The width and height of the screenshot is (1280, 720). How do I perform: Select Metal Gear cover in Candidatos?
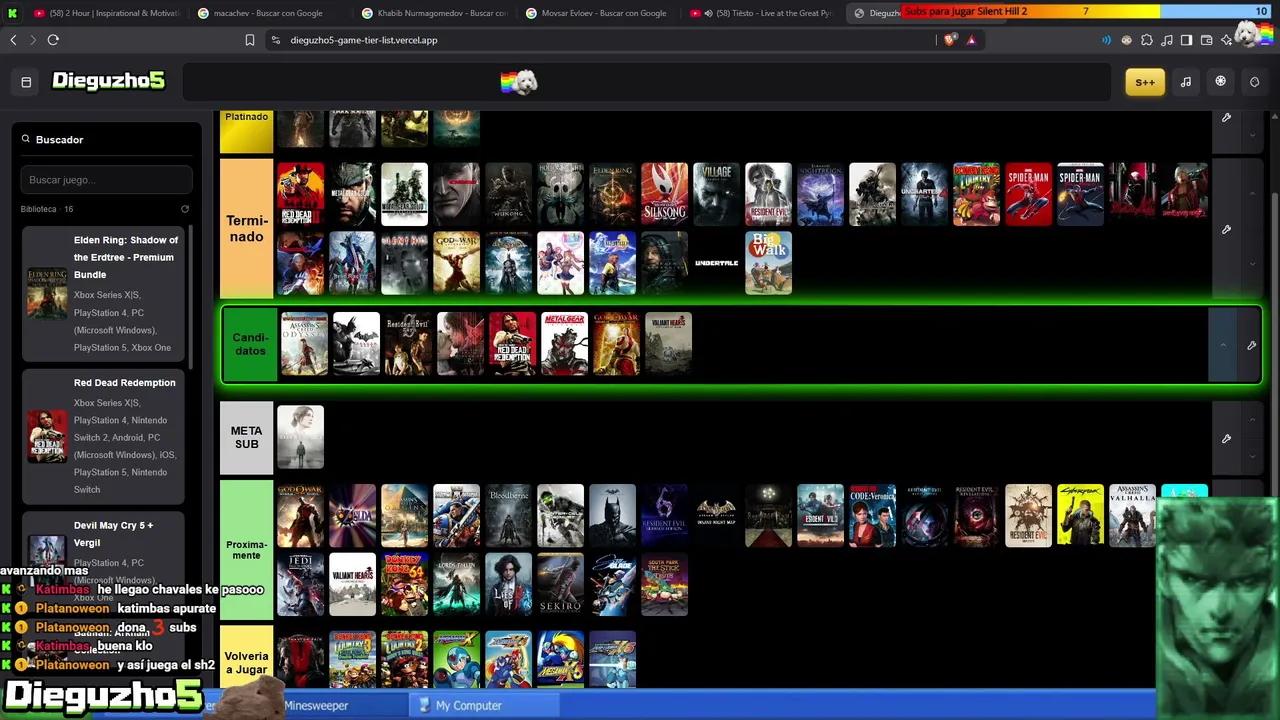[x=564, y=344]
